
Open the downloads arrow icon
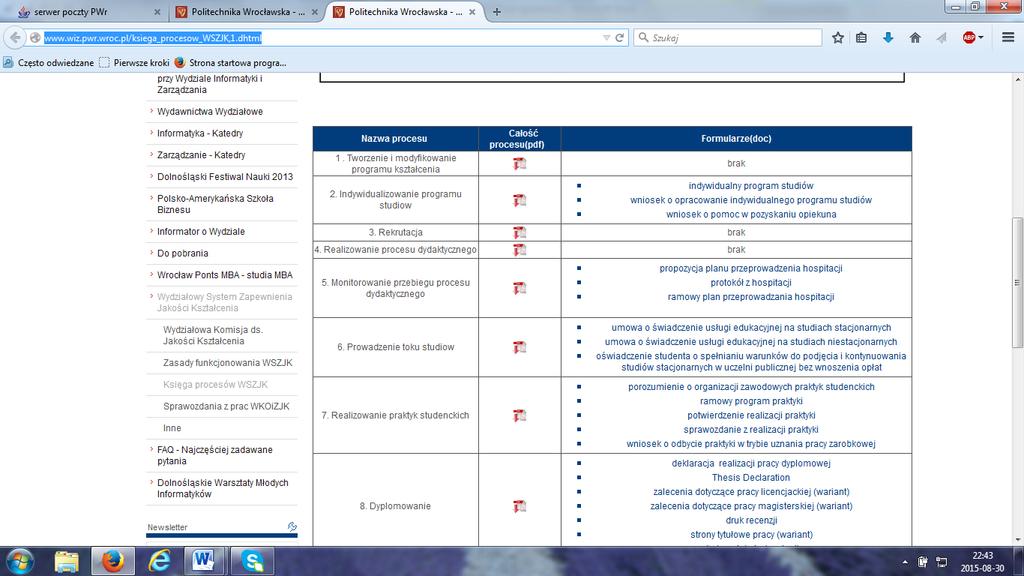pyautogui.click(x=888, y=38)
